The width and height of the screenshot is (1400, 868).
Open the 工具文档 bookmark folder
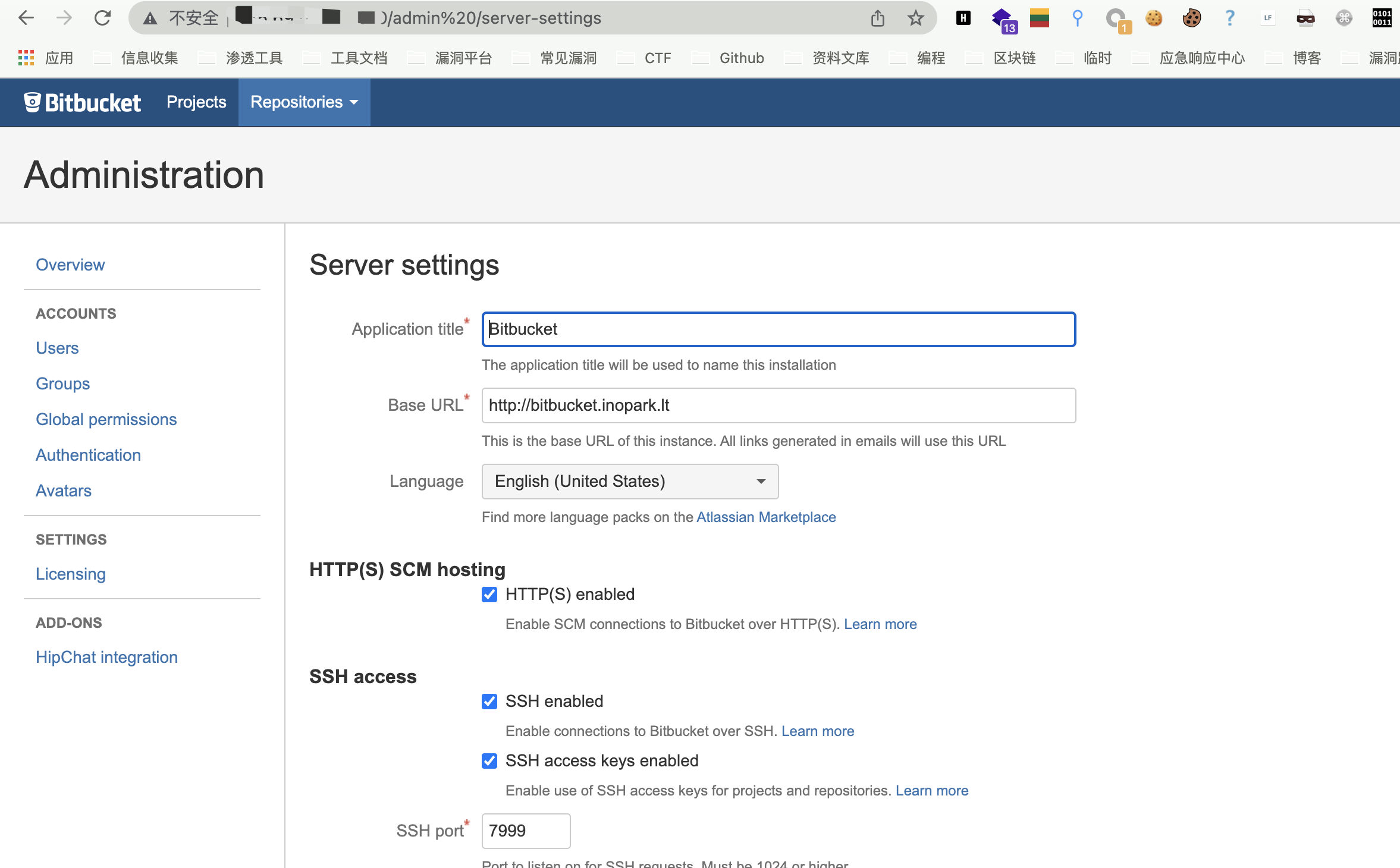point(346,58)
